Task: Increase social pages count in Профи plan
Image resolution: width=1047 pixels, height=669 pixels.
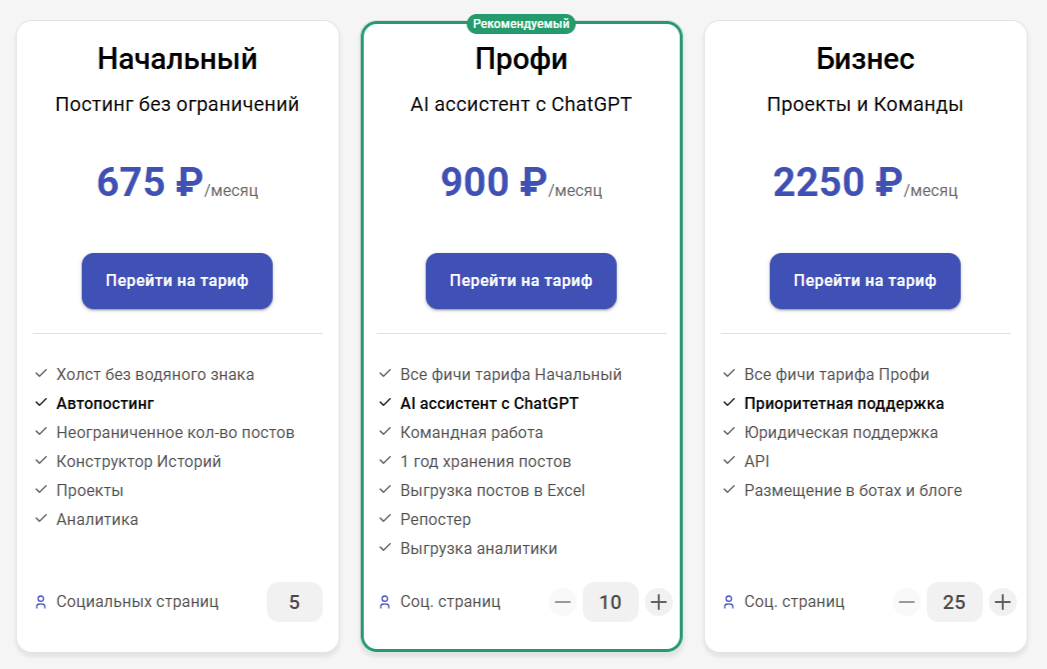Action: pyautogui.click(x=658, y=602)
